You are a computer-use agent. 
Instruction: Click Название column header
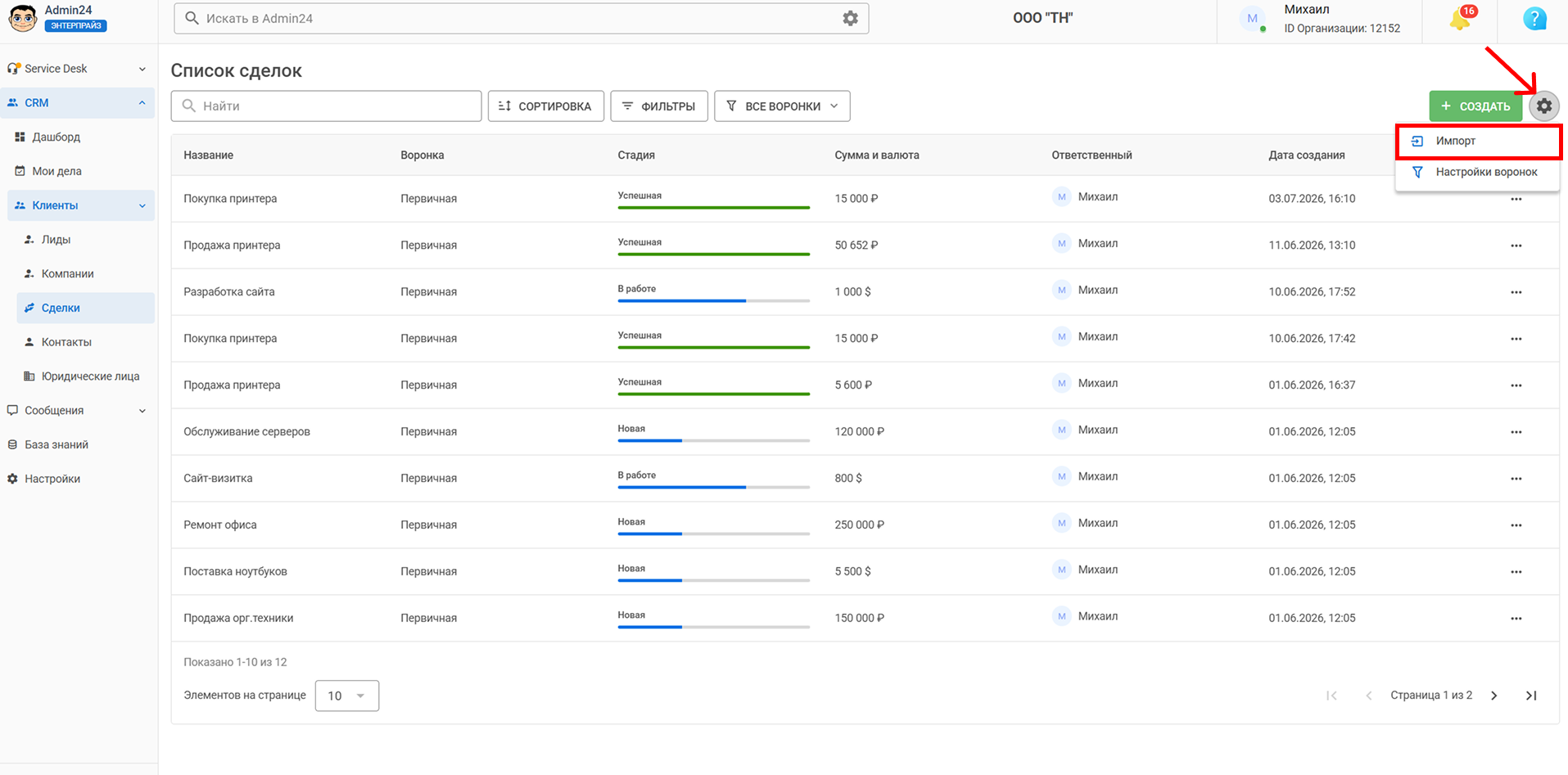click(x=208, y=155)
